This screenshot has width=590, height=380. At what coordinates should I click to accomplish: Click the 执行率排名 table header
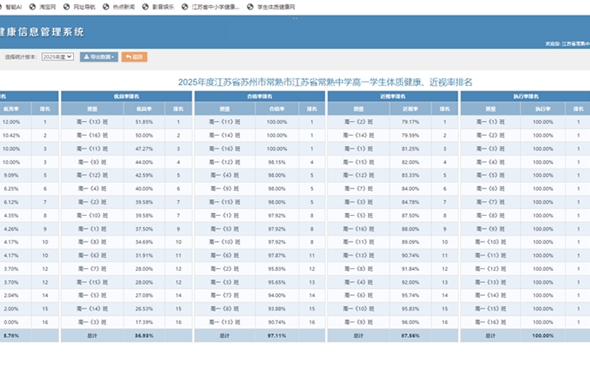click(x=526, y=96)
